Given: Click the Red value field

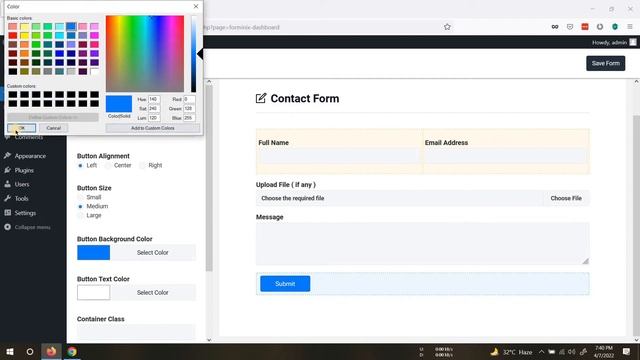Looking at the screenshot, I should click(189, 99).
